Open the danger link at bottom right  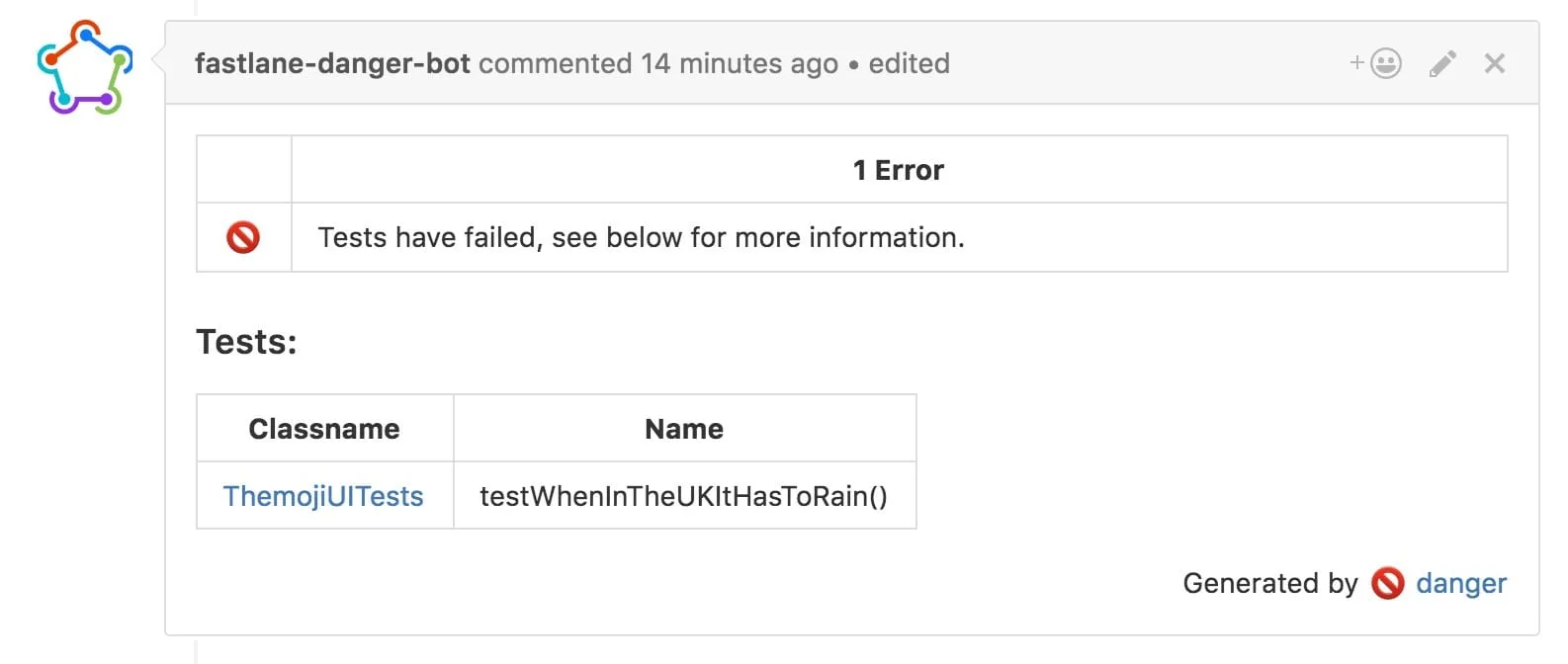pos(1461,583)
